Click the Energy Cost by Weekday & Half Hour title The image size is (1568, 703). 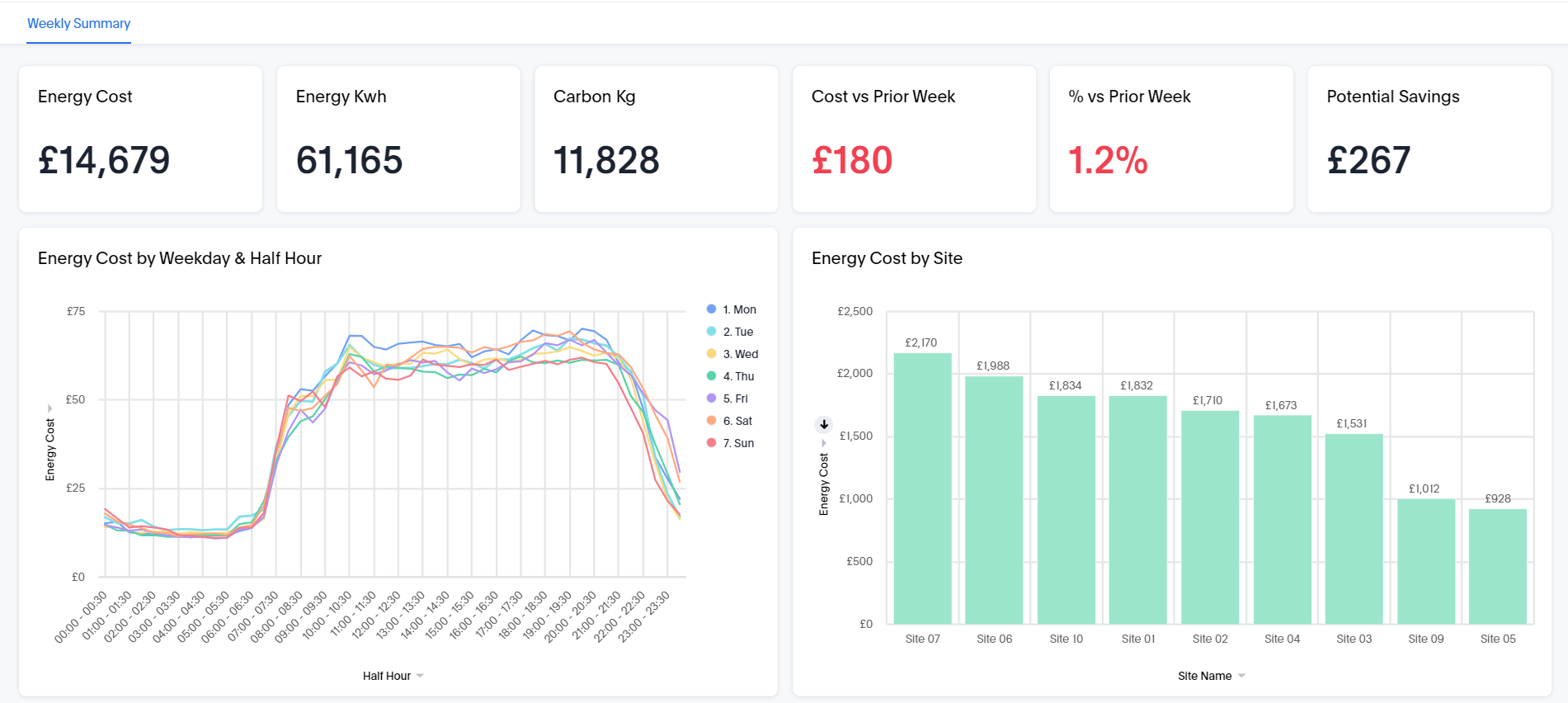coord(180,258)
